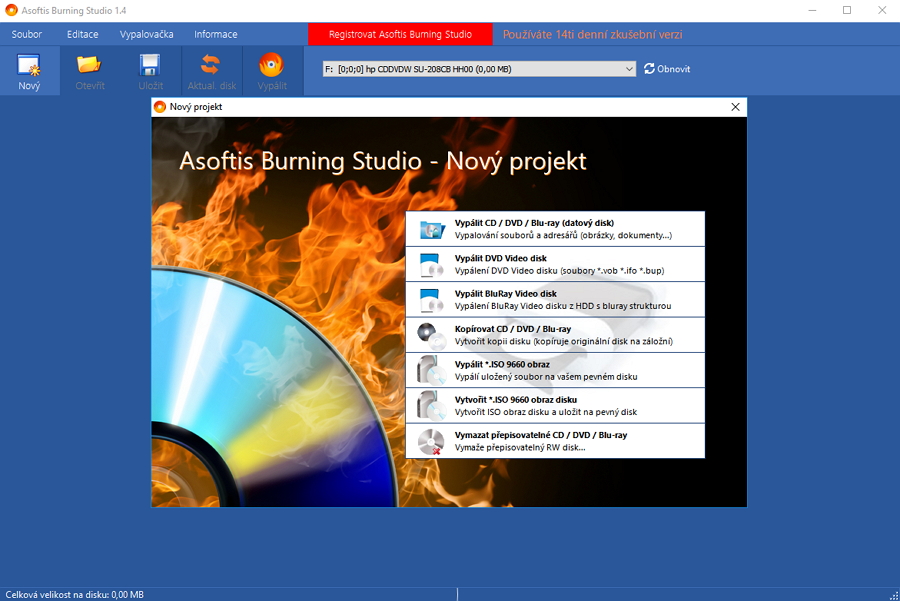
Task: Click the Nový projekt dialog flame icon
Action: point(160,107)
